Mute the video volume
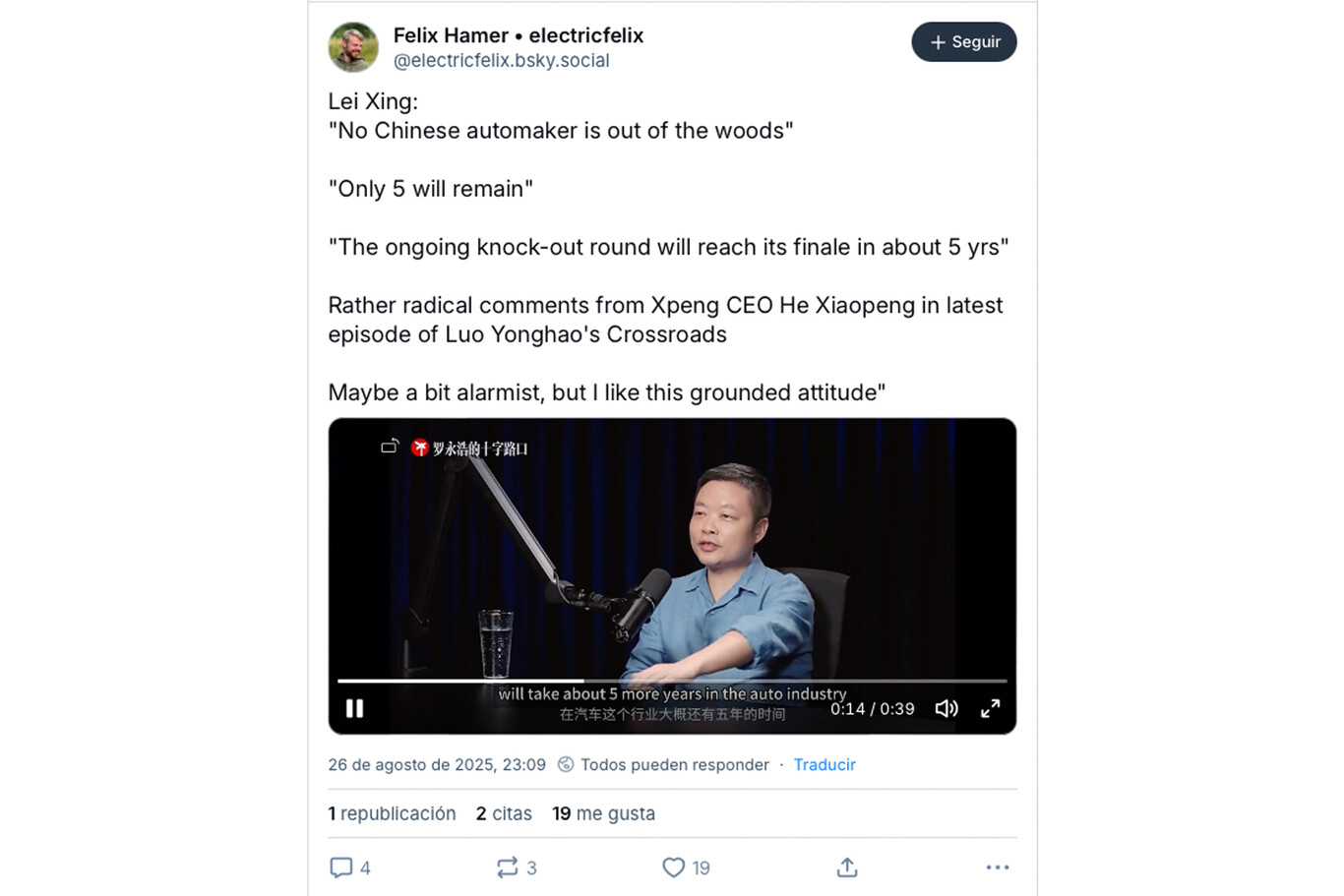This screenshot has height=896, width=1344. coord(947,708)
